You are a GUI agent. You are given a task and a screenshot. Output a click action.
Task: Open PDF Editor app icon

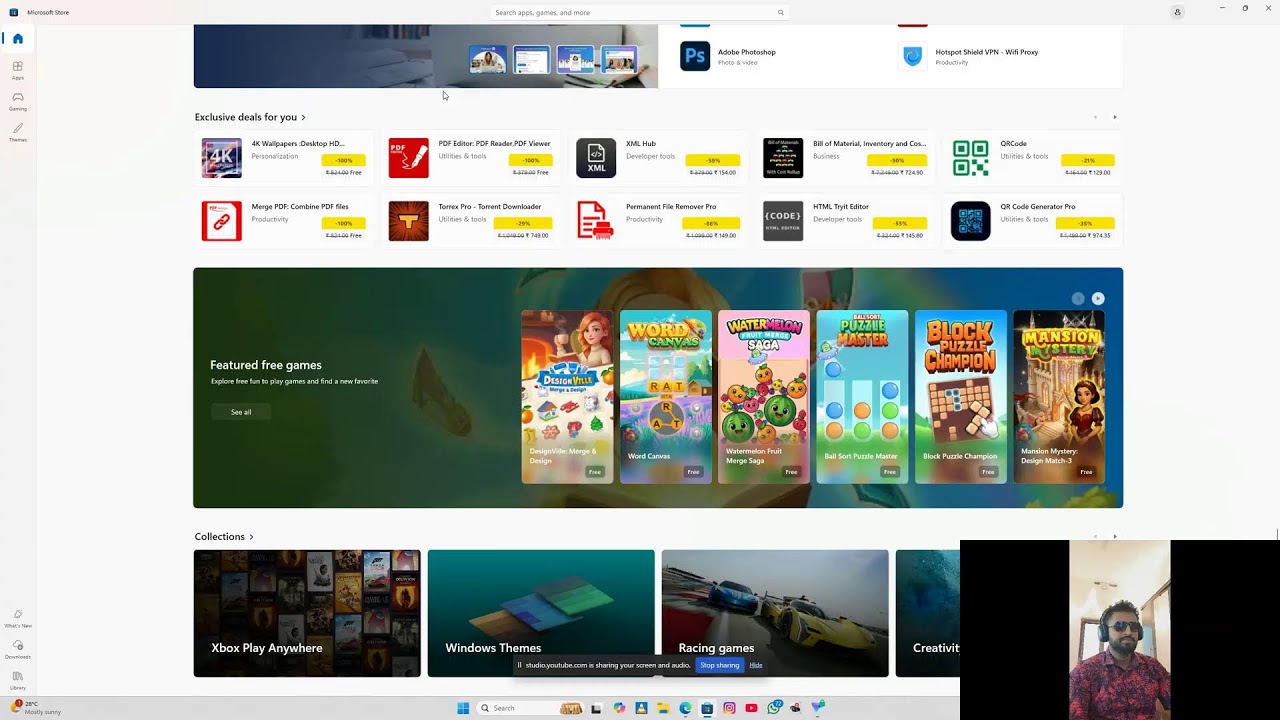point(408,158)
